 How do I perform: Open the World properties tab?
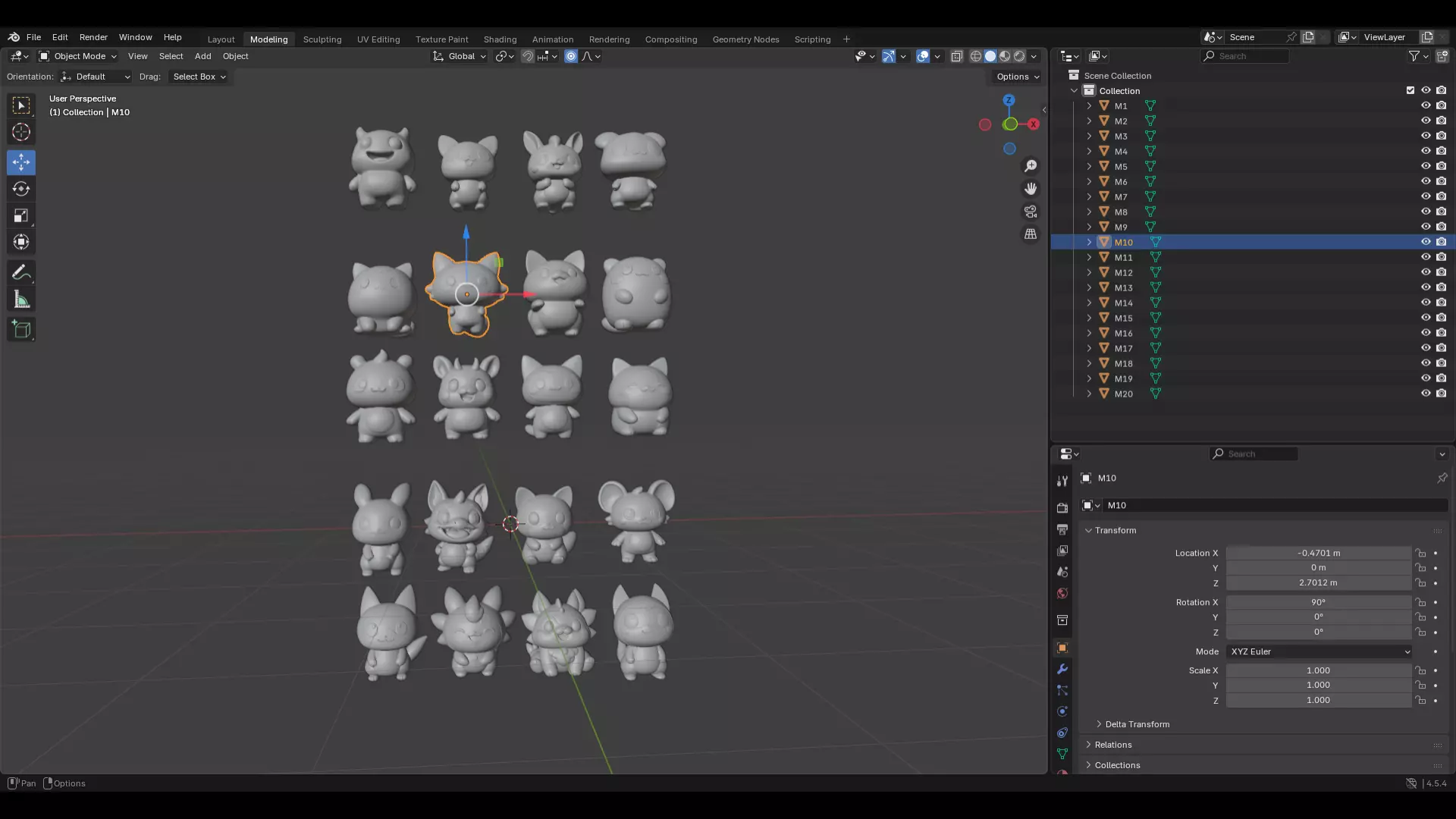(1062, 593)
